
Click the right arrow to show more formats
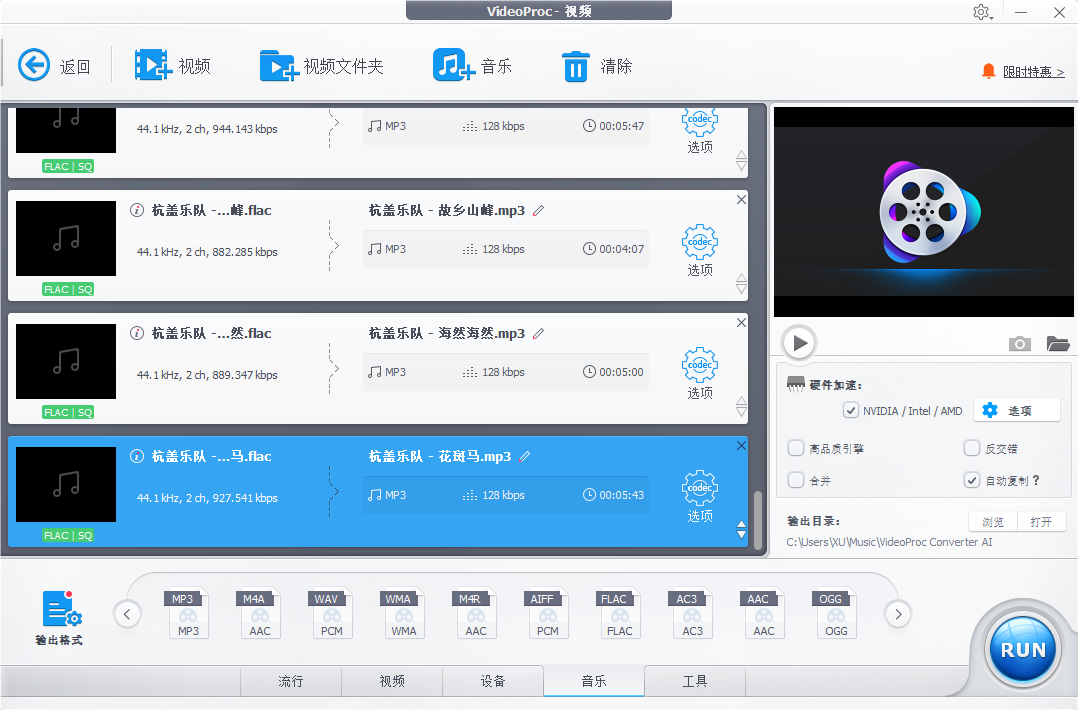pos(897,614)
